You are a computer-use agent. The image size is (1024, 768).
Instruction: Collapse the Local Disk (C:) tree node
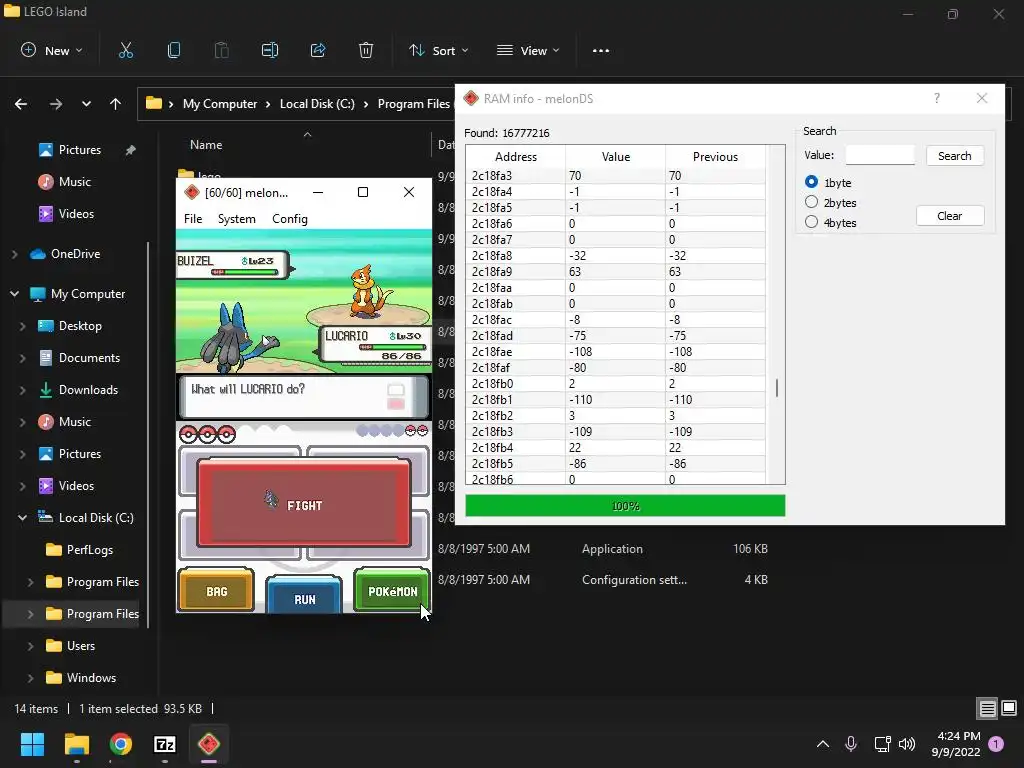(22, 518)
